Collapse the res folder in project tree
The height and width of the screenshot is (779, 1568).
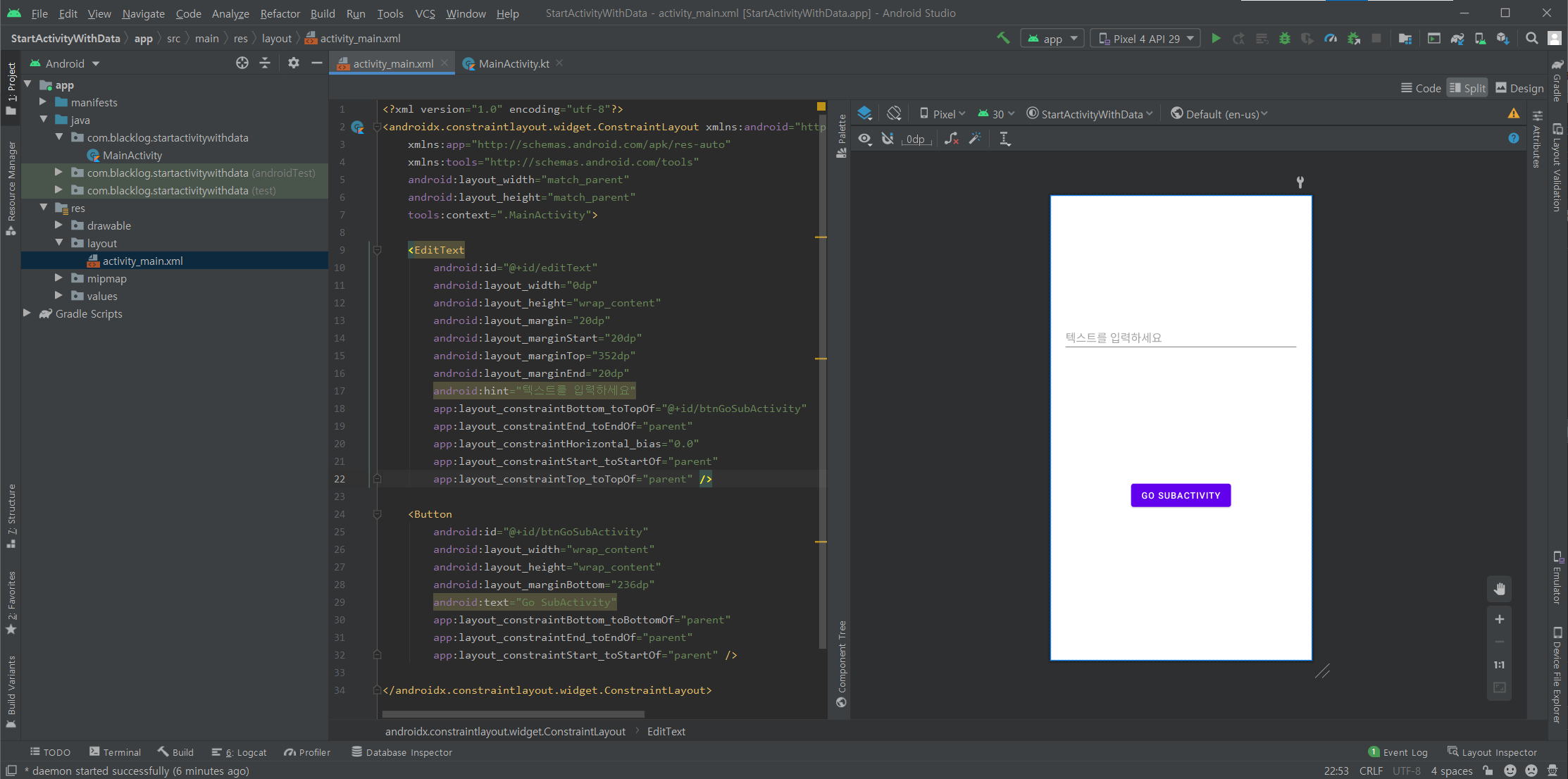tap(44, 208)
